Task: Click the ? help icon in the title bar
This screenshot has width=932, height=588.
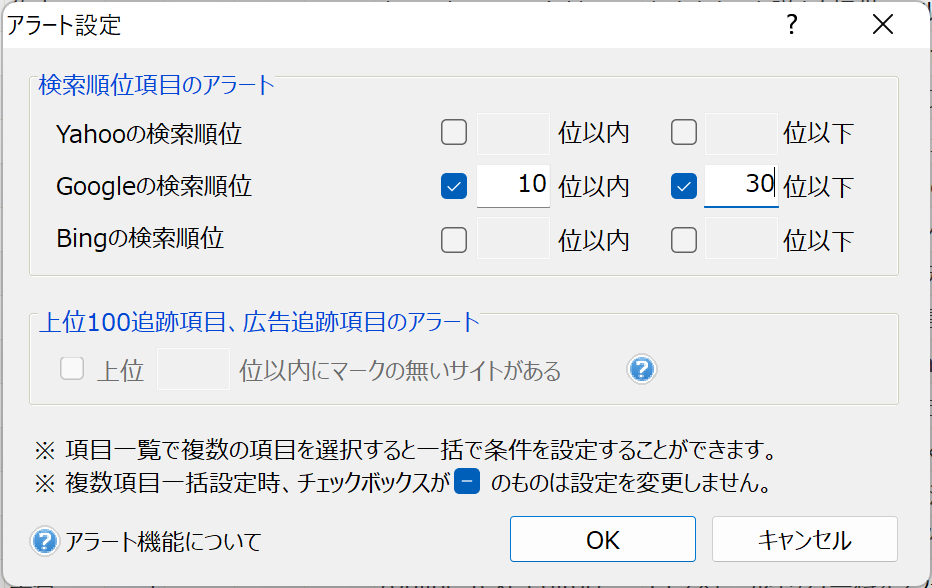Action: click(791, 24)
